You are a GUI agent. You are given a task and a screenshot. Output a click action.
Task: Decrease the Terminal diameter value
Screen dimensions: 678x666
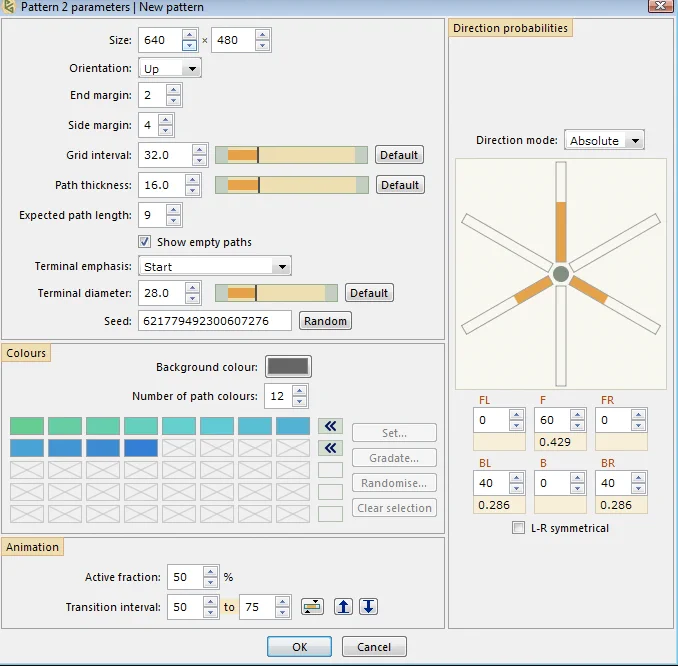192,298
